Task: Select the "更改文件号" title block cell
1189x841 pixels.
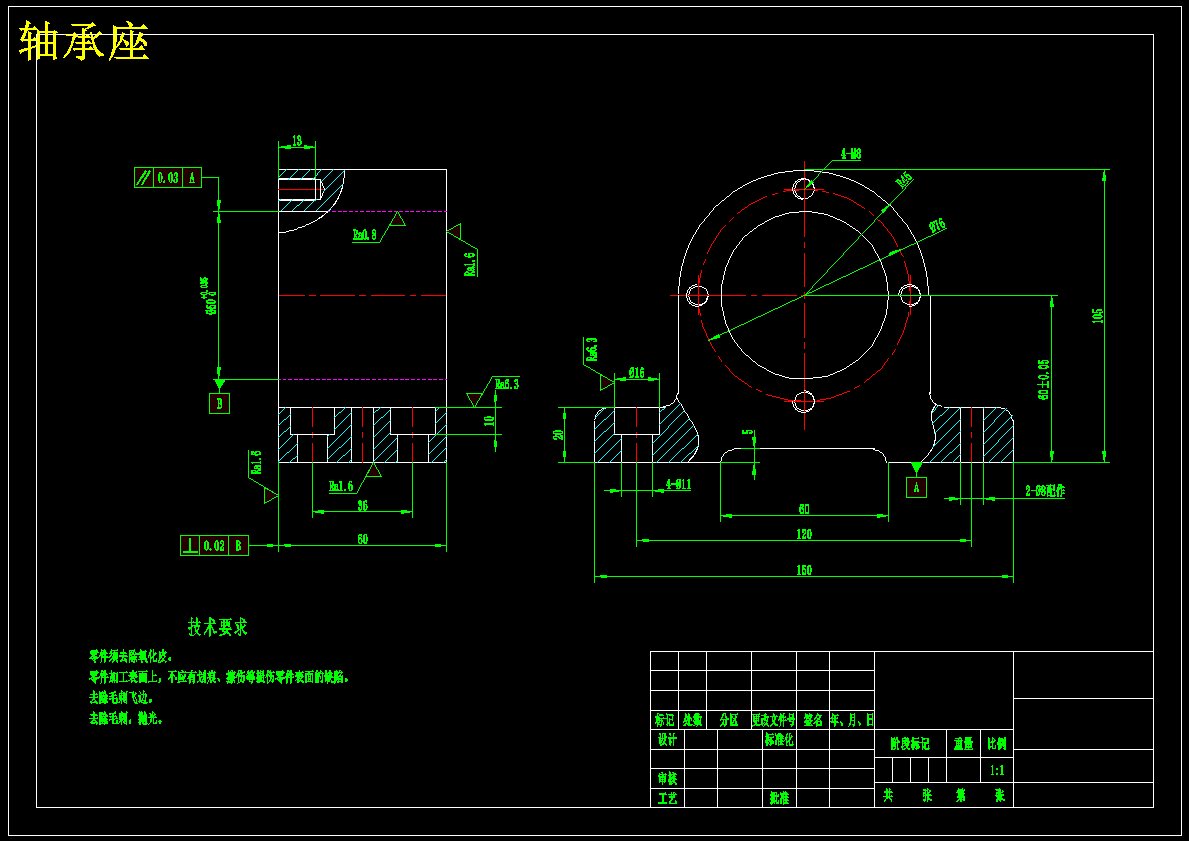Action: point(773,720)
